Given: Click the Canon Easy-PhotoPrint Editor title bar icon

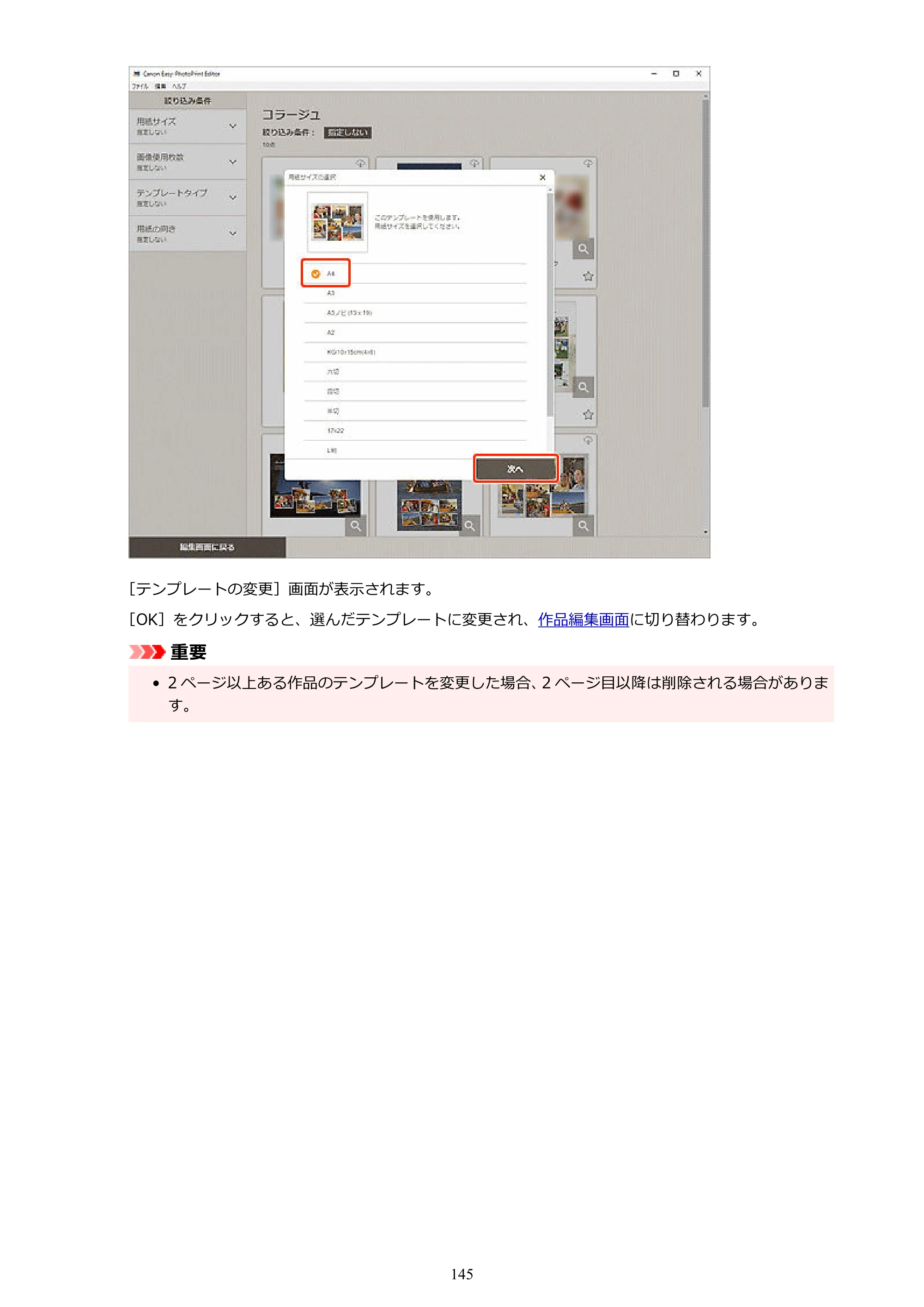Looking at the screenshot, I should pyautogui.click(x=136, y=73).
